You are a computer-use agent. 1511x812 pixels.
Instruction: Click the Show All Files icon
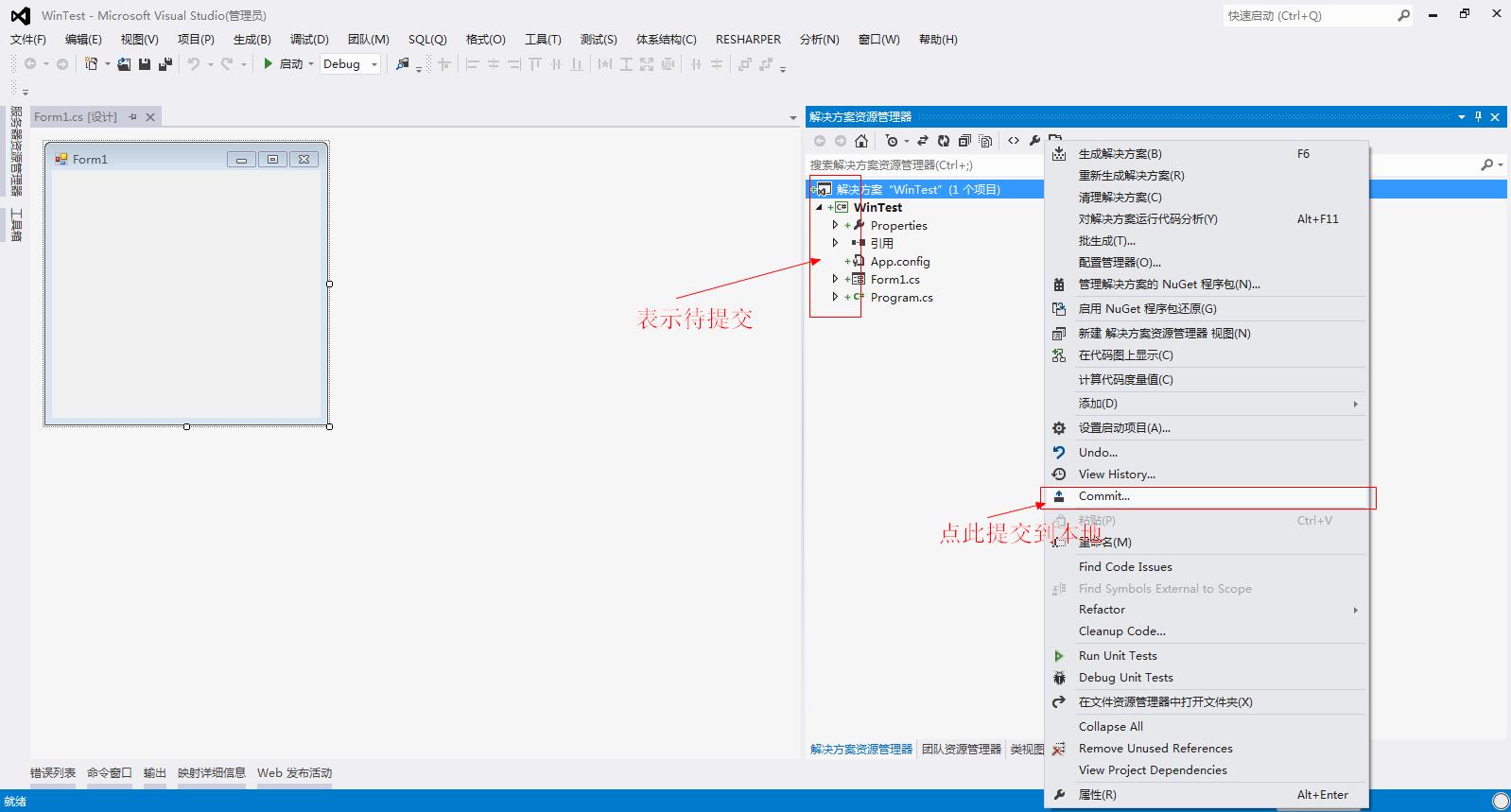(x=985, y=141)
